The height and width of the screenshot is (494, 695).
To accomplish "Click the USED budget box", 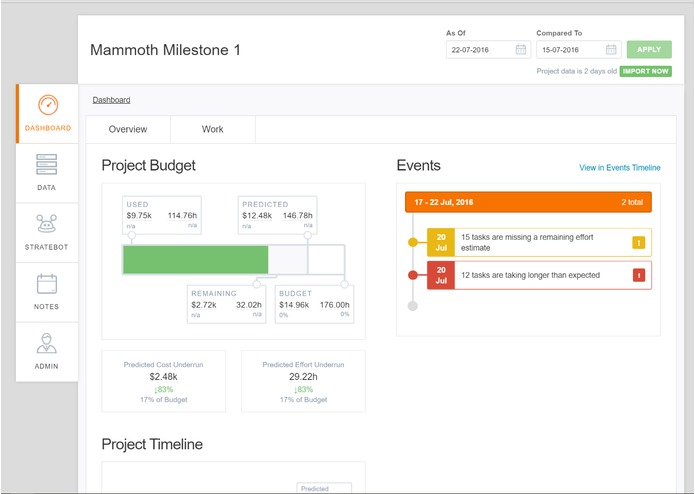I will 162,215.
